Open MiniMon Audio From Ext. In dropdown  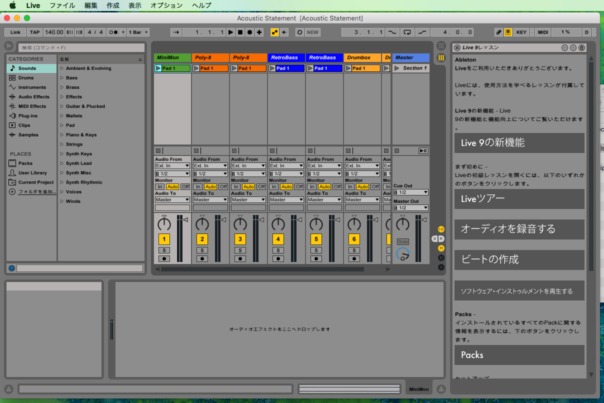tap(172, 166)
